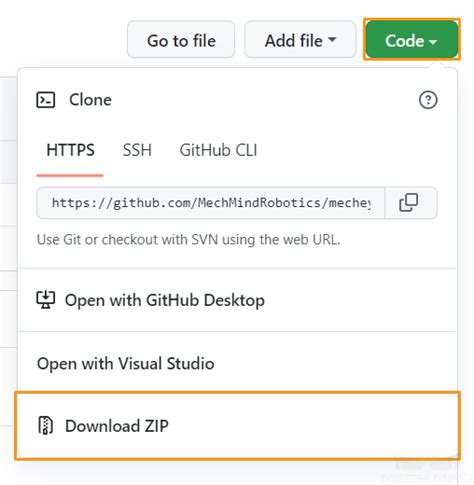Click the Add file caret arrow
This screenshot has height=485, width=474.
tap(332, 39)
